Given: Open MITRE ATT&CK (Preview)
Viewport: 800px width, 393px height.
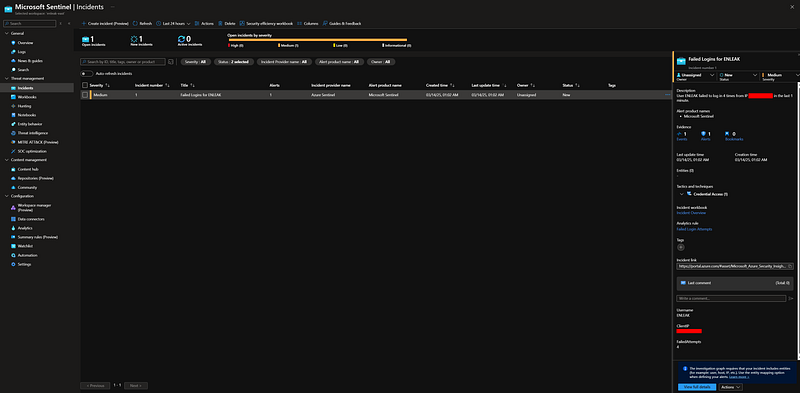Looking at the screenshot, I should [x=38, y=142].
